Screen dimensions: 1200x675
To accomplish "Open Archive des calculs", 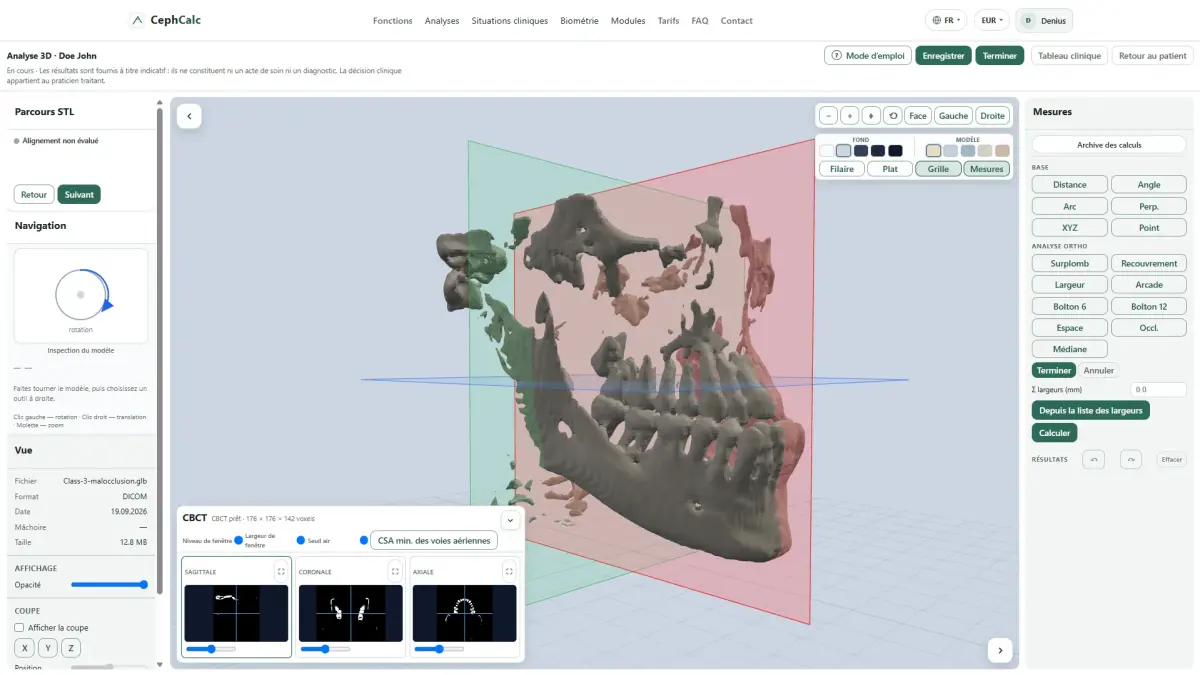I will (x=1109, y=145).
